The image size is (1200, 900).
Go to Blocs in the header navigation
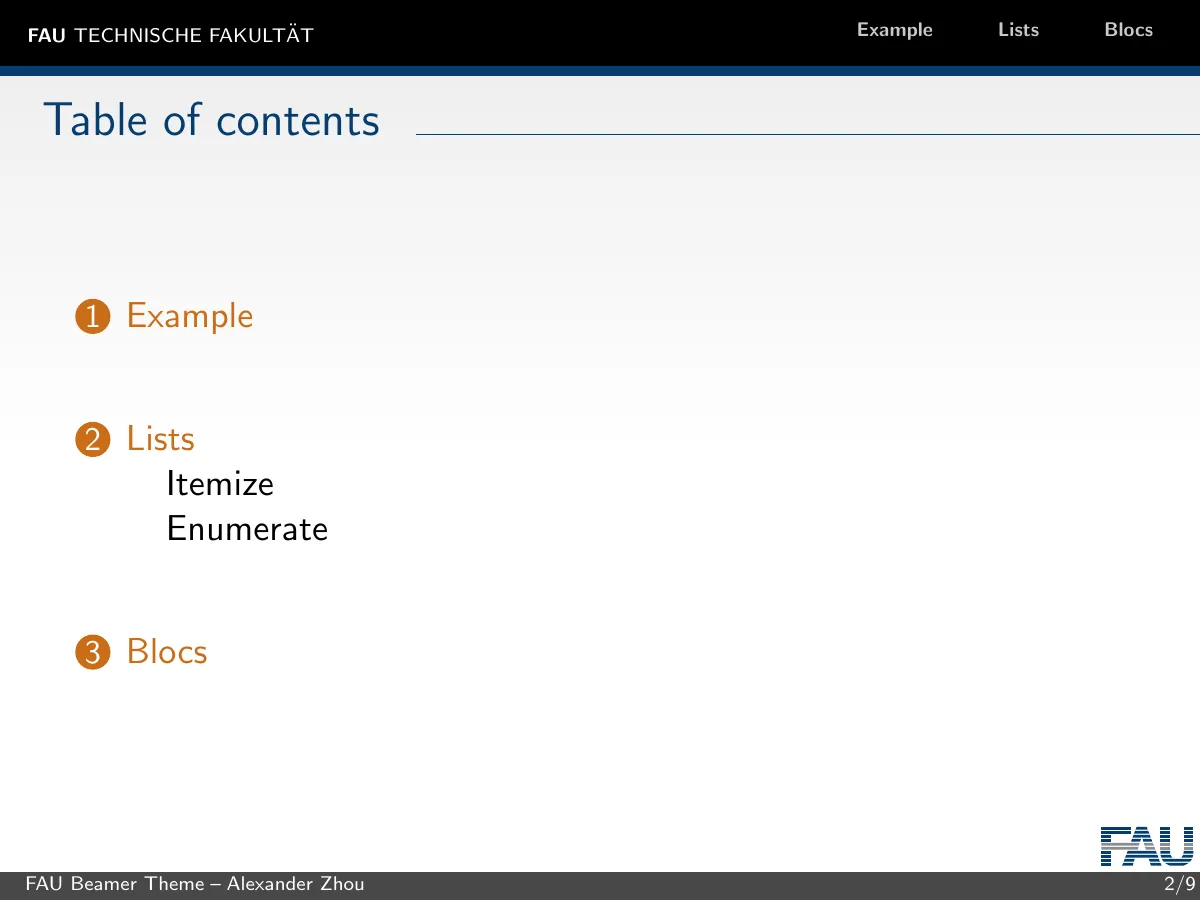pos(1128,30)
